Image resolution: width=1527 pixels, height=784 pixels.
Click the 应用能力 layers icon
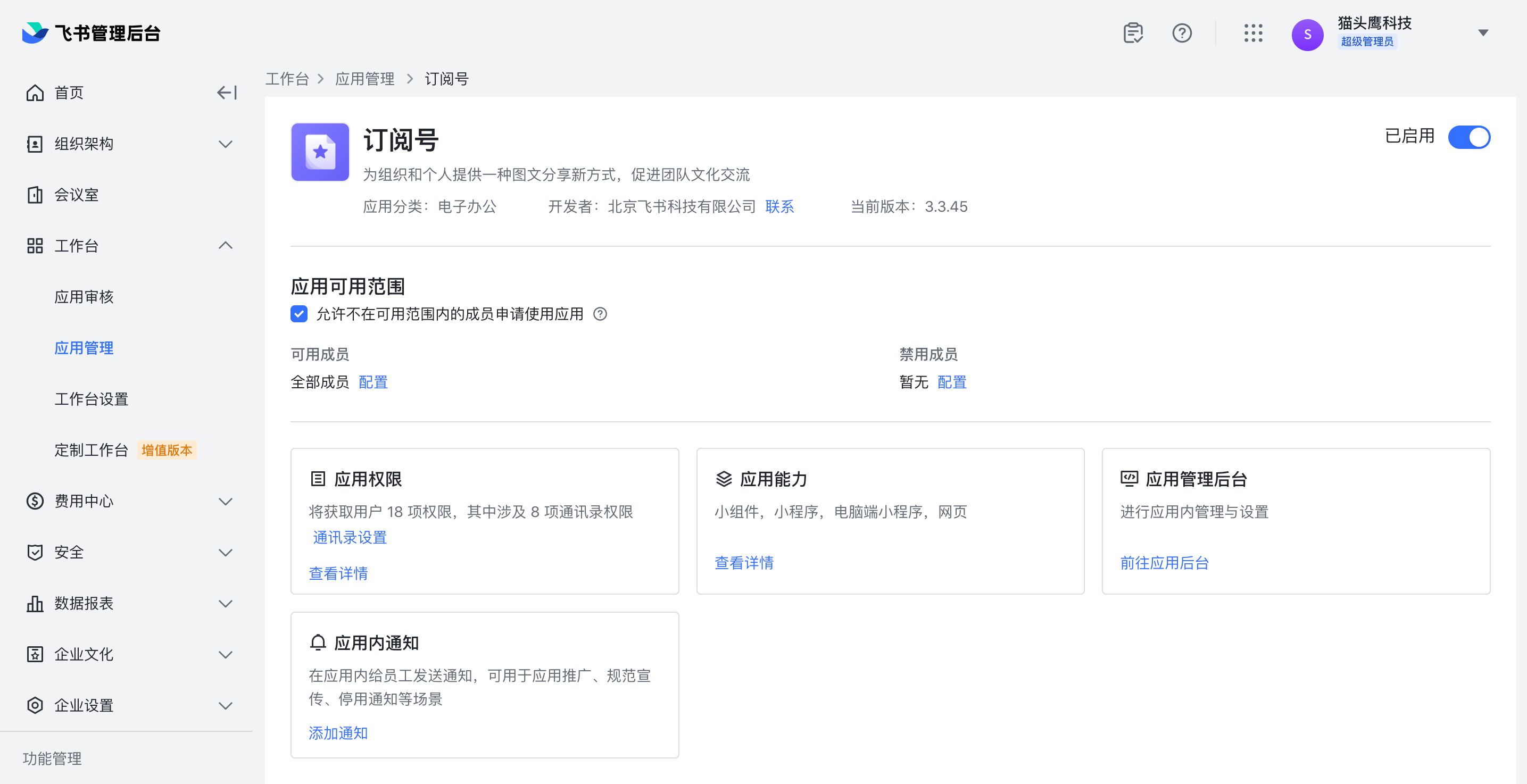pos(724,478)
